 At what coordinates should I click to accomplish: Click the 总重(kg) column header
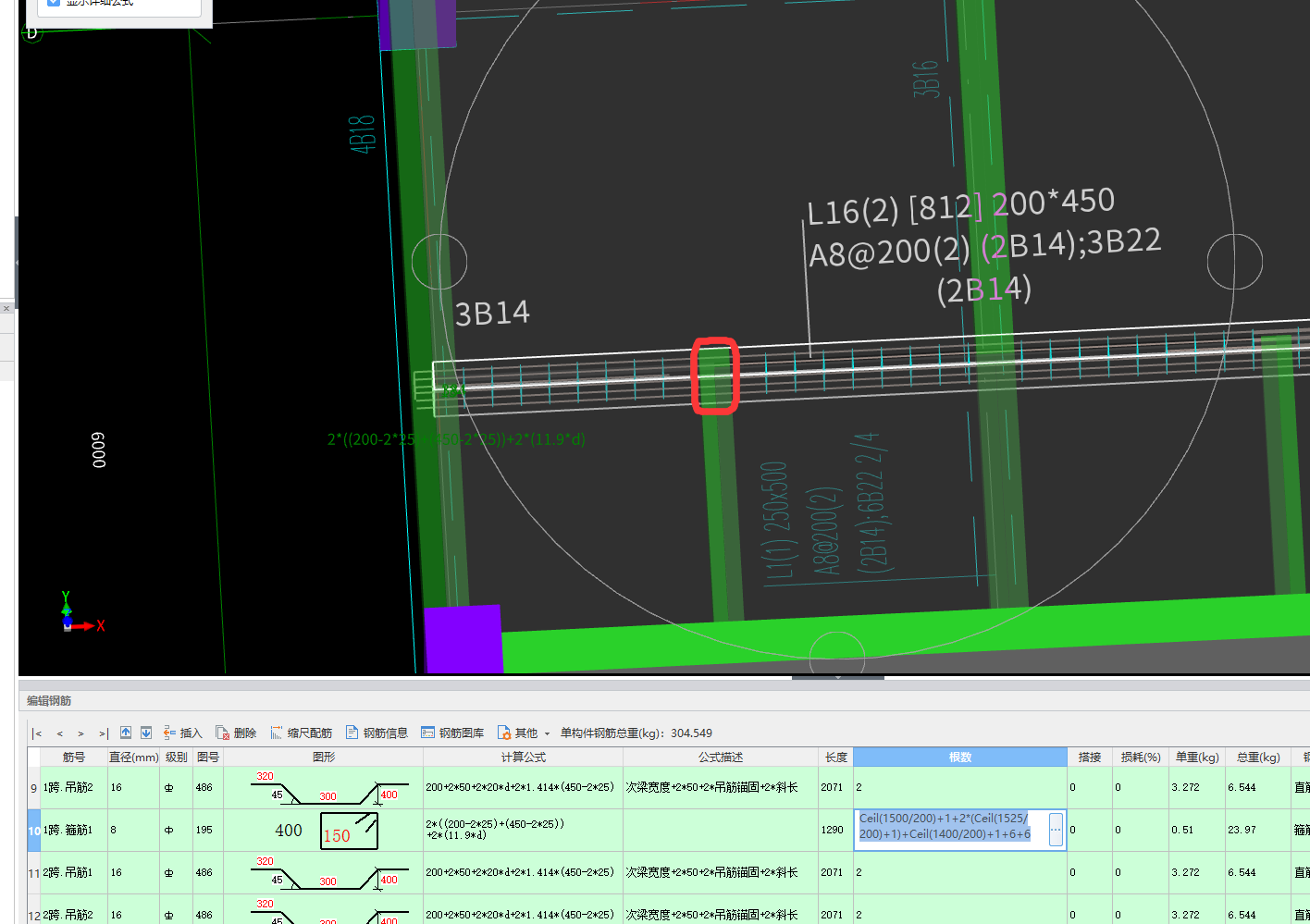pos(1258,757)
